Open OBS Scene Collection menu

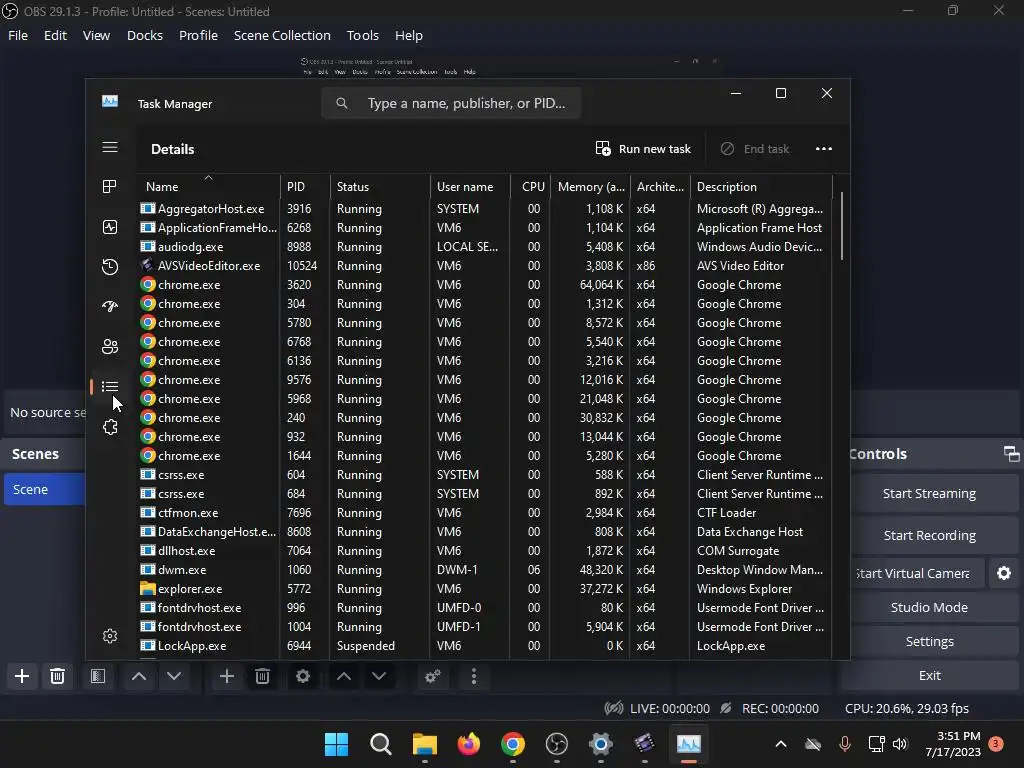[282, 35]
